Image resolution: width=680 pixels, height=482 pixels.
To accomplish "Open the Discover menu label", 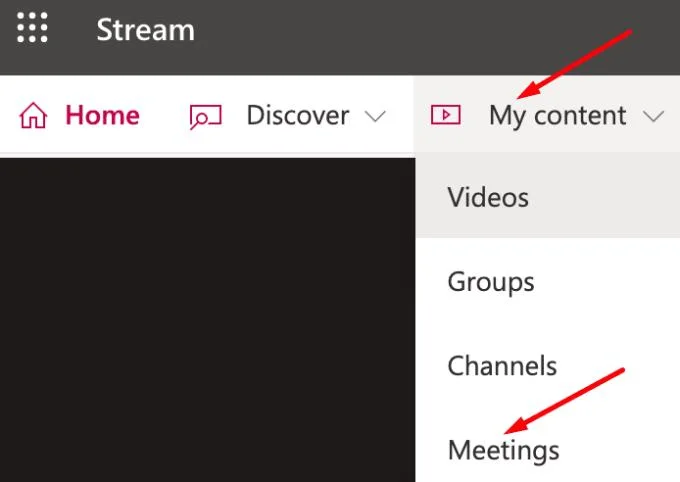I will click(298, 115).
